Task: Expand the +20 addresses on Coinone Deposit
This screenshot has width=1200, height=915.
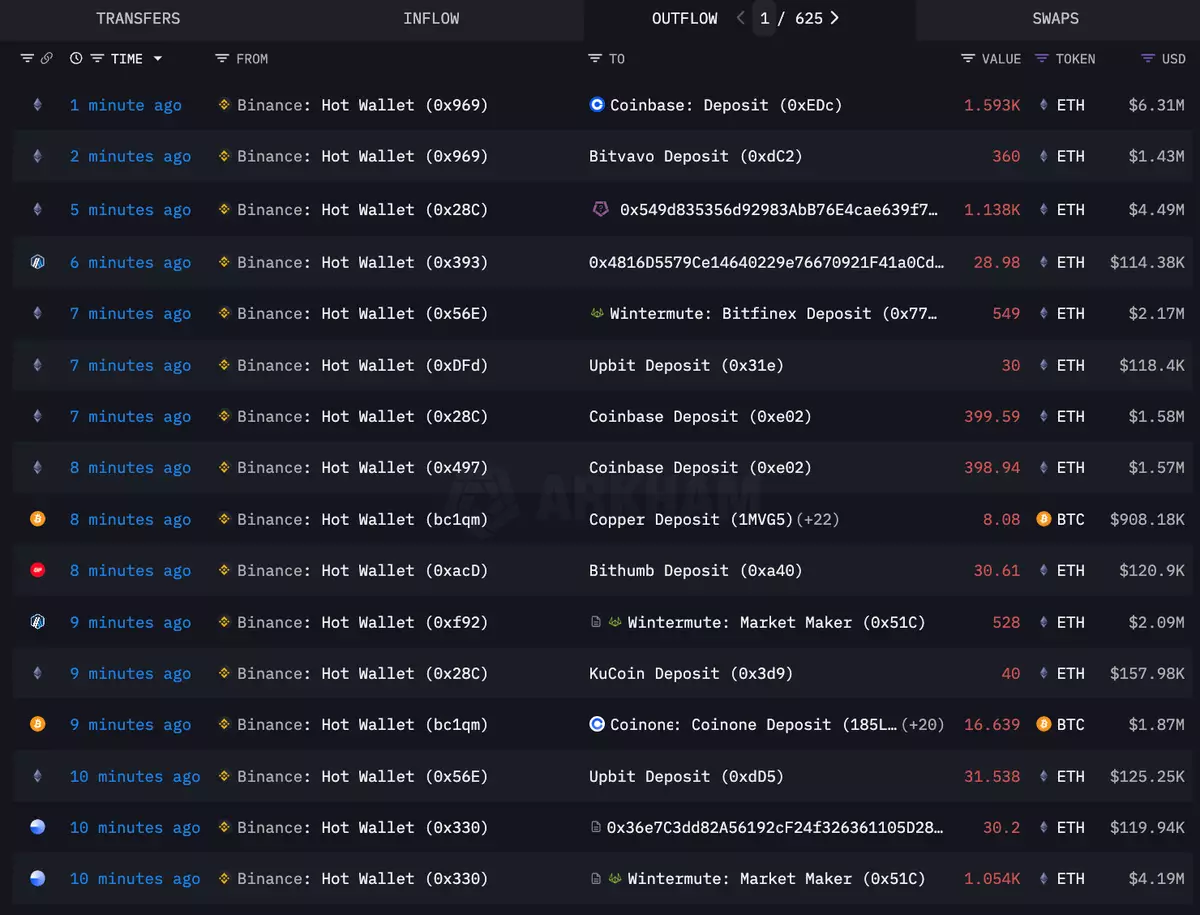Action: (x=922, y=724)
